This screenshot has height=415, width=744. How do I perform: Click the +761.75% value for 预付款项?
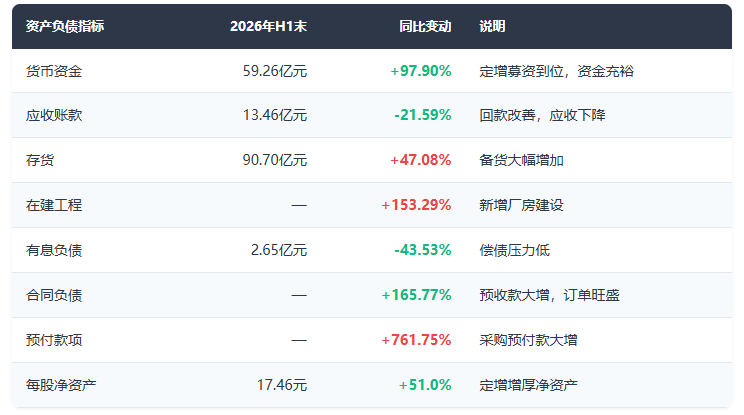417,340
